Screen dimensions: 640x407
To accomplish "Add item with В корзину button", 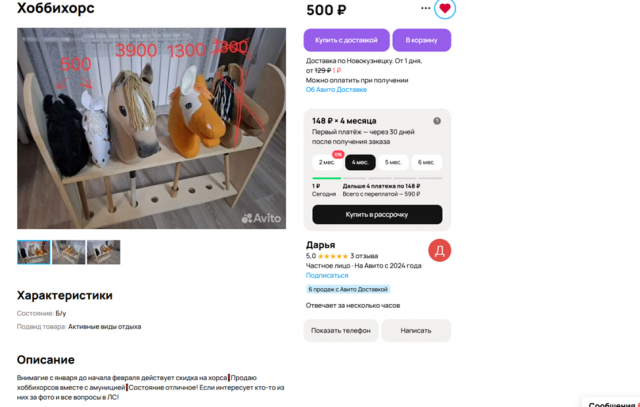I will click(x=422, y=40).
